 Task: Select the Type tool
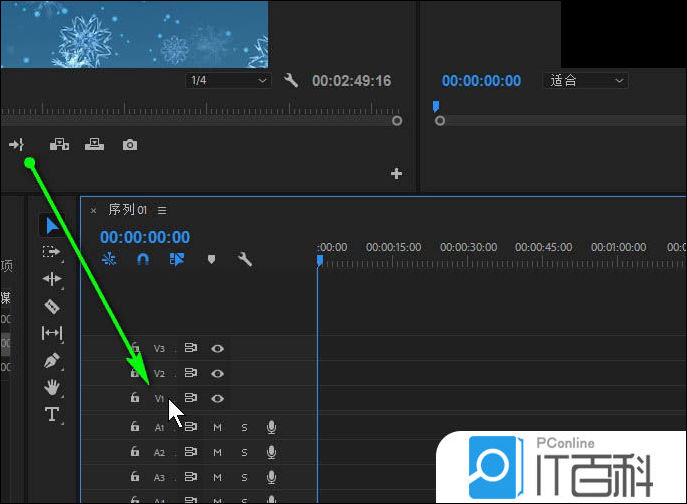point(52,414)
